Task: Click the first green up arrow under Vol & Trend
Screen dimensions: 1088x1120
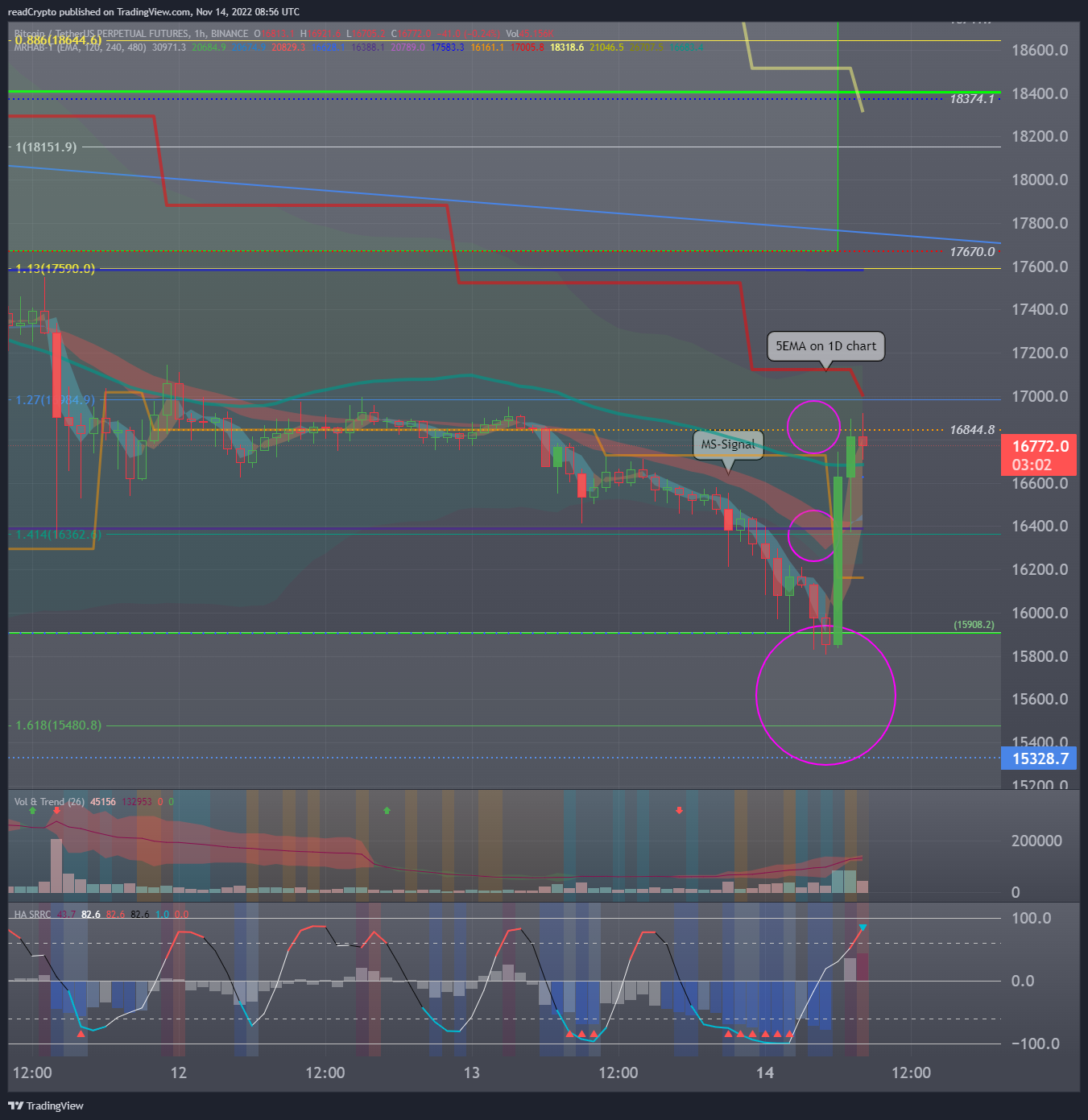Action: tap(32, 811)
